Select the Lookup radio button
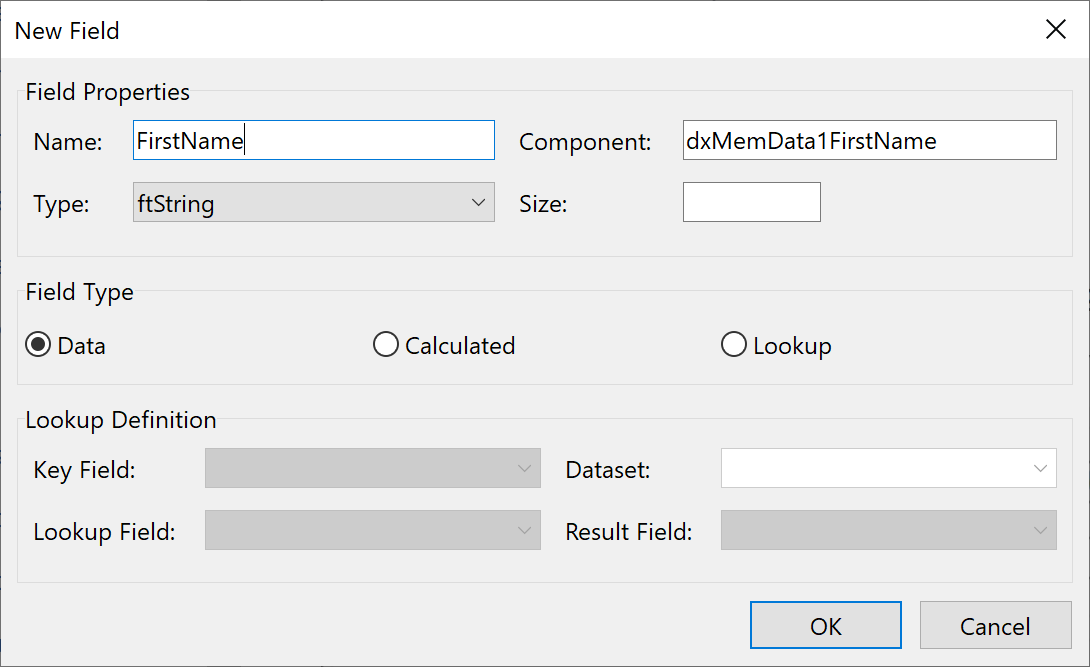1090x667 pixels. [734, 346]
